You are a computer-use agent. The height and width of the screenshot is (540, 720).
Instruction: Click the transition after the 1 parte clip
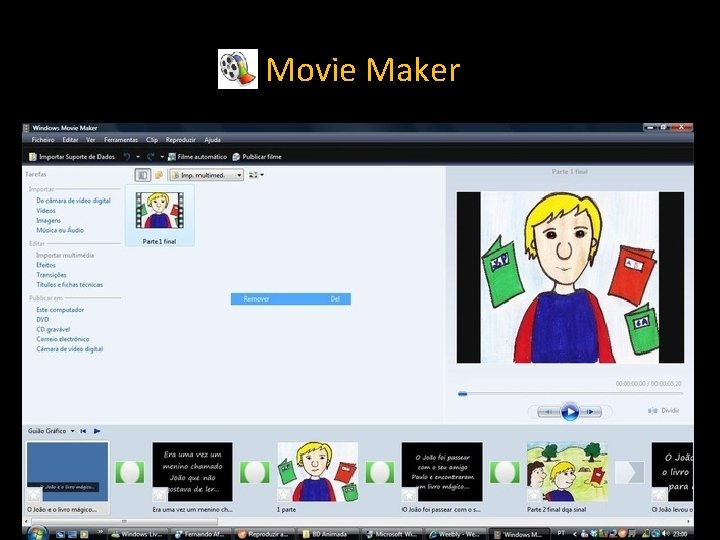pyautogui.click(x=380, y=472)
